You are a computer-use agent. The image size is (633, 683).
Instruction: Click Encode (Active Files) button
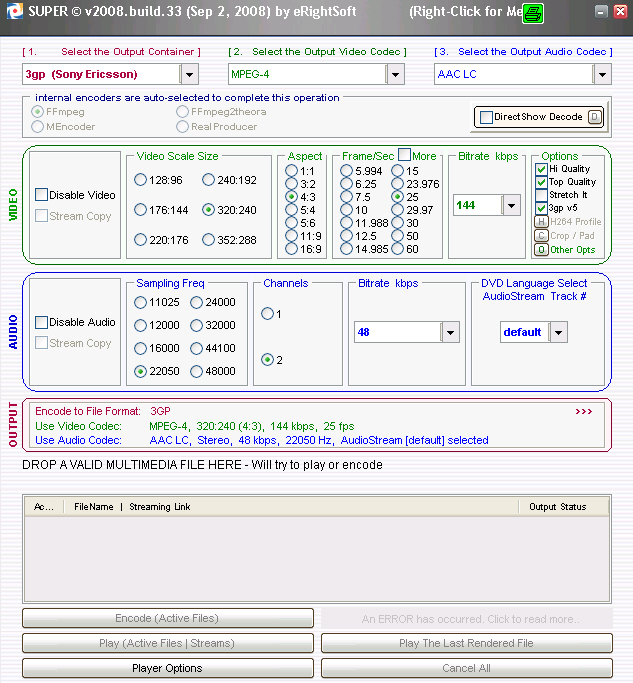point(168,618)
